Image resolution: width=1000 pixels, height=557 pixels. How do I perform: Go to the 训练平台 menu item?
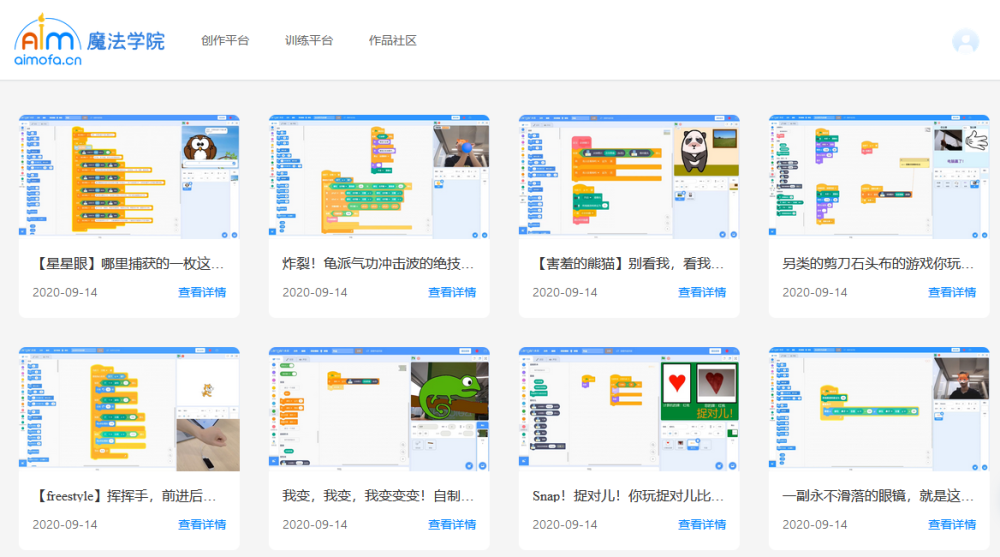(x=309, y=40)
